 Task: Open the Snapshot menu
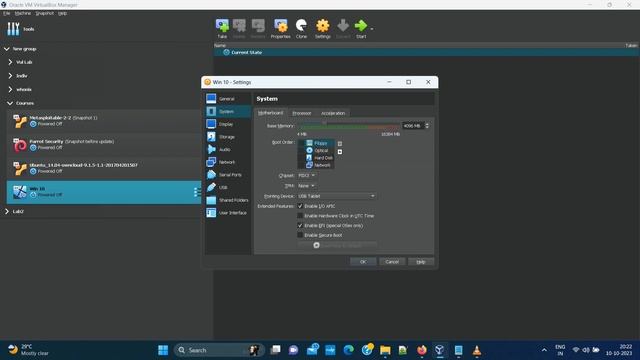coord(44,13)
